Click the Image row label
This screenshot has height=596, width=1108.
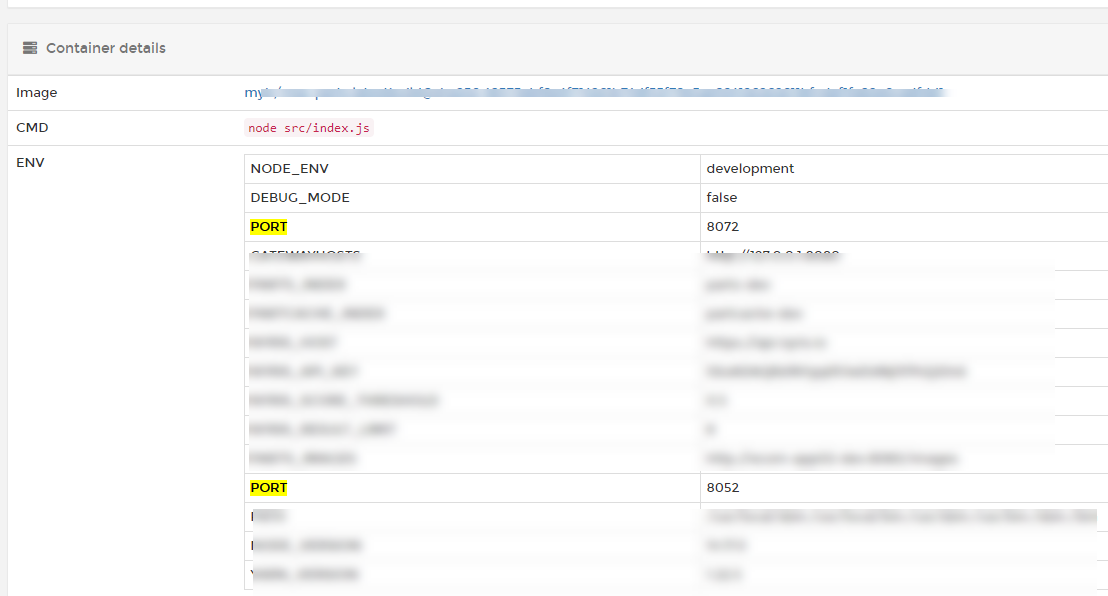coord(37,93)
